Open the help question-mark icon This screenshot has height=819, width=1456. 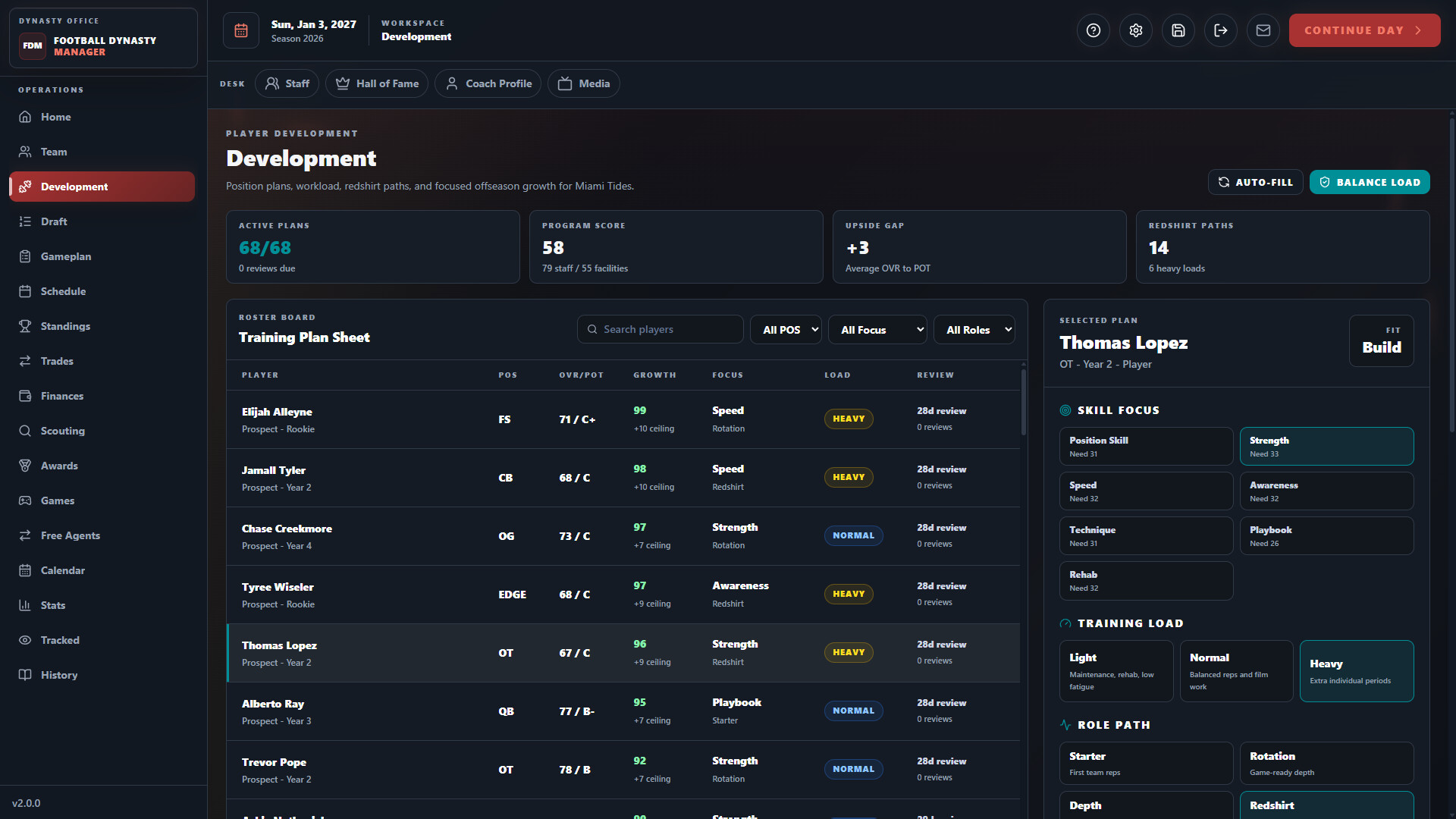1094,30
